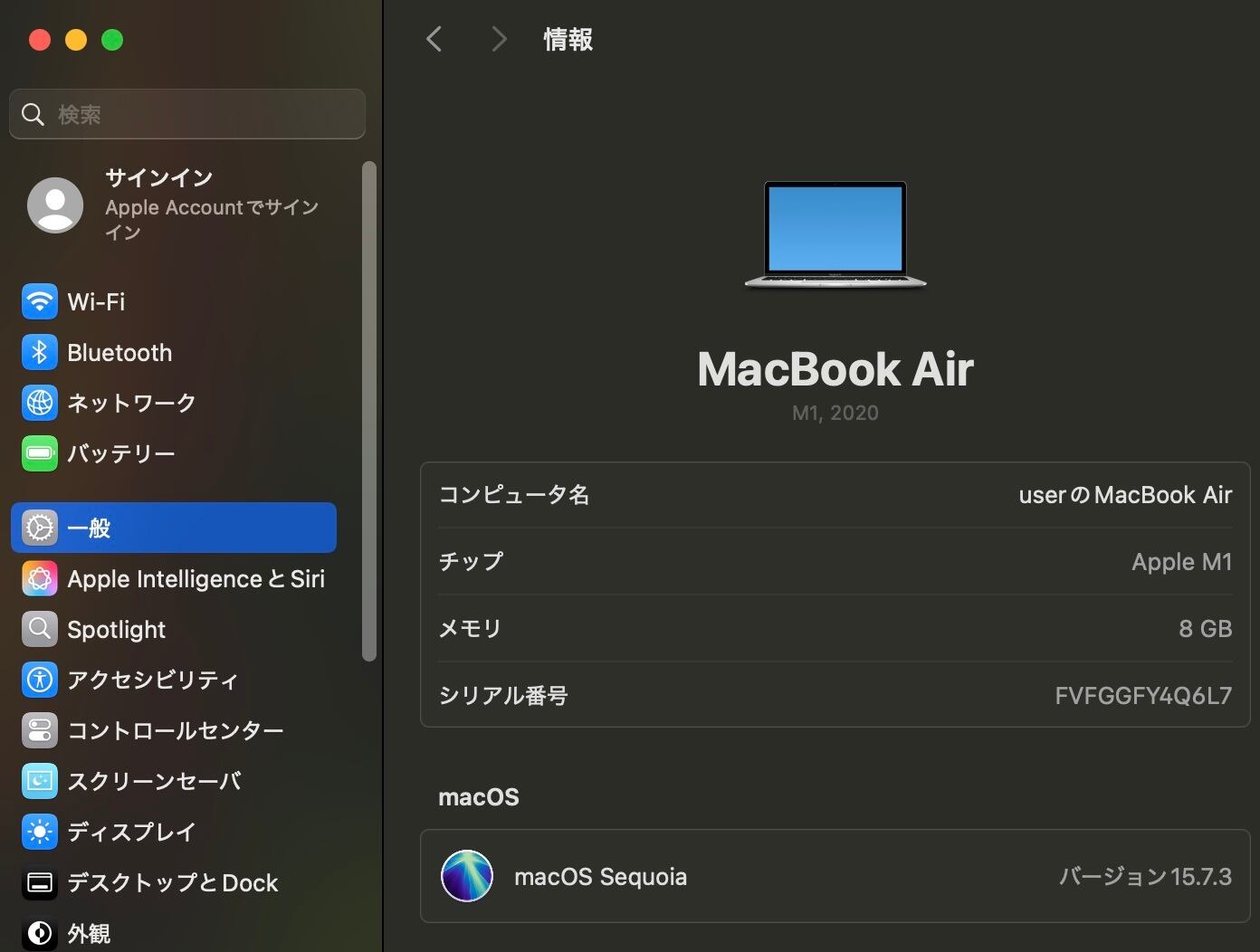Click the 外観 appearance icon

40,933
